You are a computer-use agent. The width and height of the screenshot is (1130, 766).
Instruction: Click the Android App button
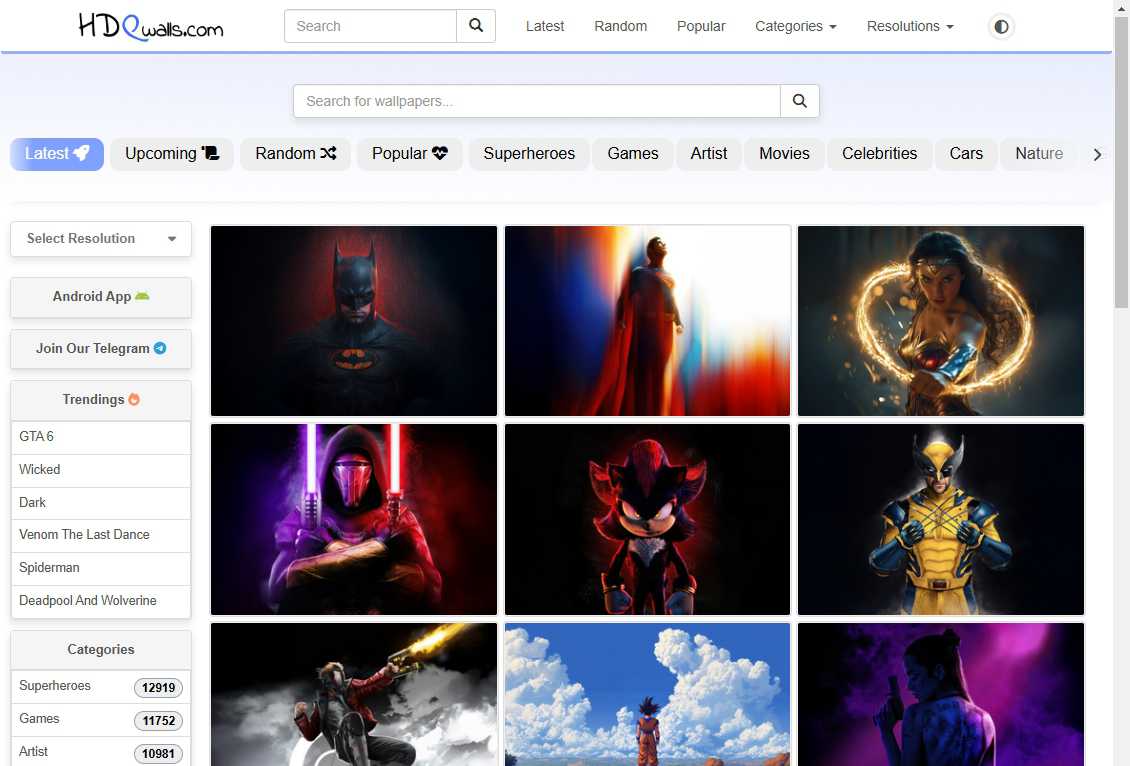101,297
